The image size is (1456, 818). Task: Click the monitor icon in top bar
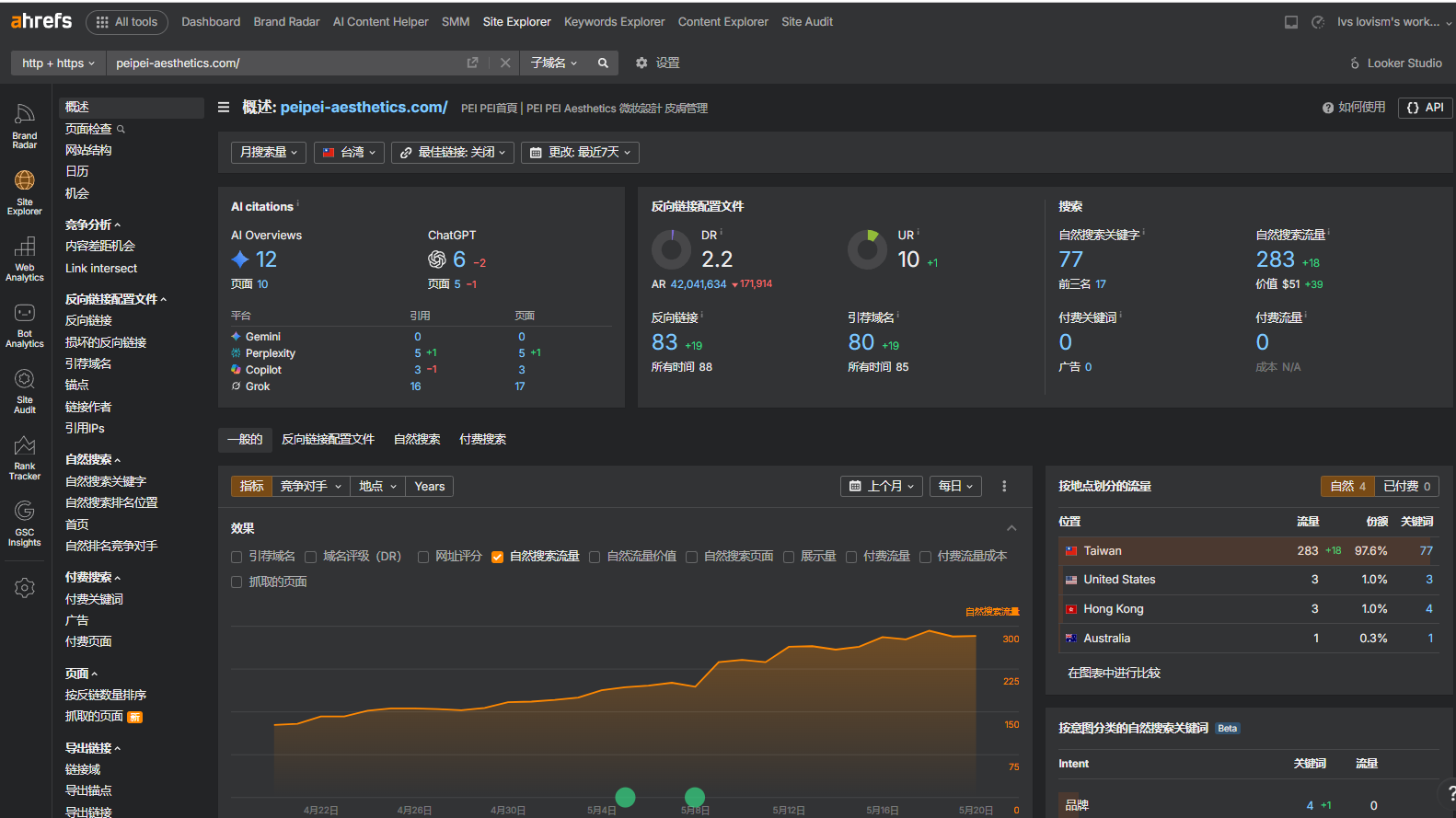click(x=1291, y=22)
